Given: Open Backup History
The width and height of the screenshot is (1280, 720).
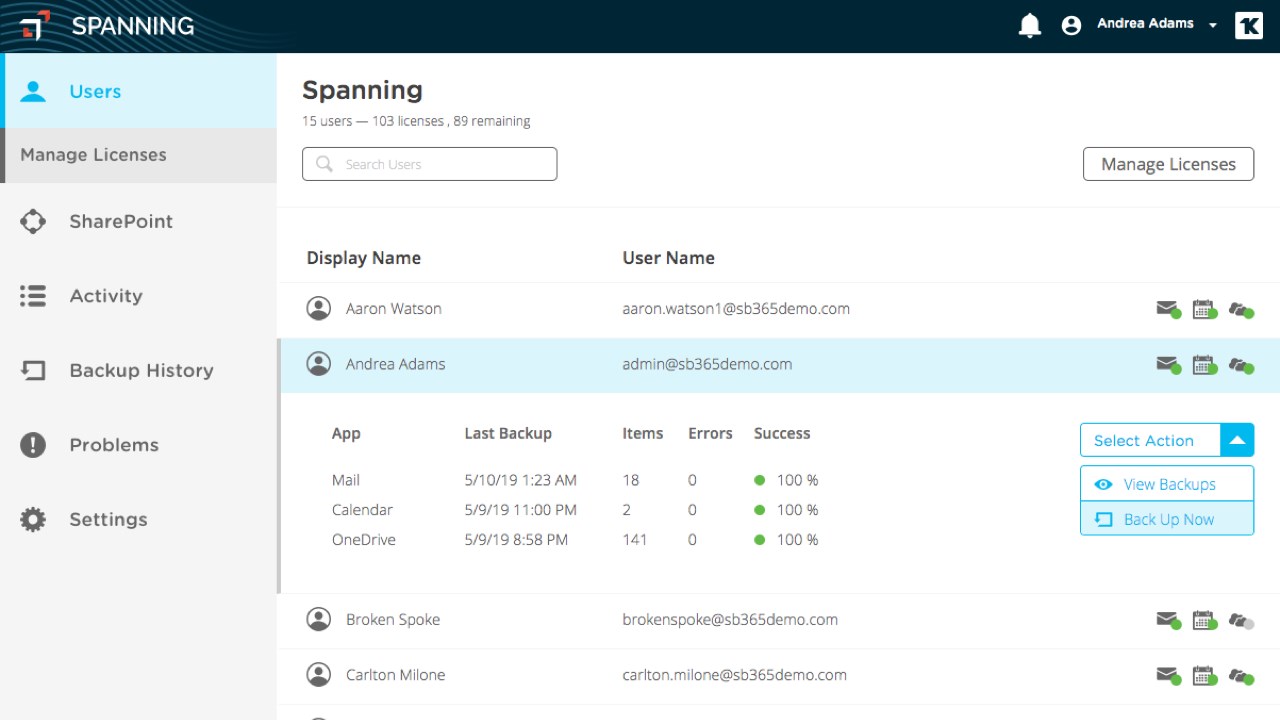Looking at the screenshot, I should click(138, 370).
